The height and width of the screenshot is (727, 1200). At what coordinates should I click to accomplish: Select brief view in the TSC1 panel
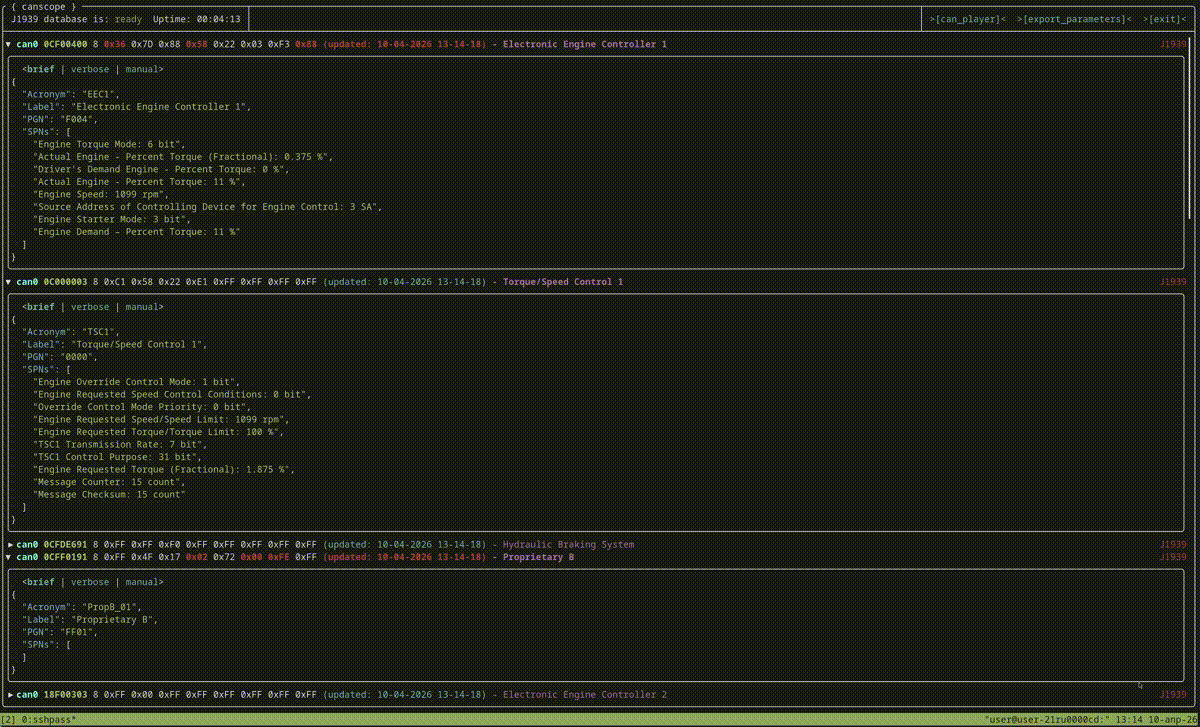(x=41, y=307)
